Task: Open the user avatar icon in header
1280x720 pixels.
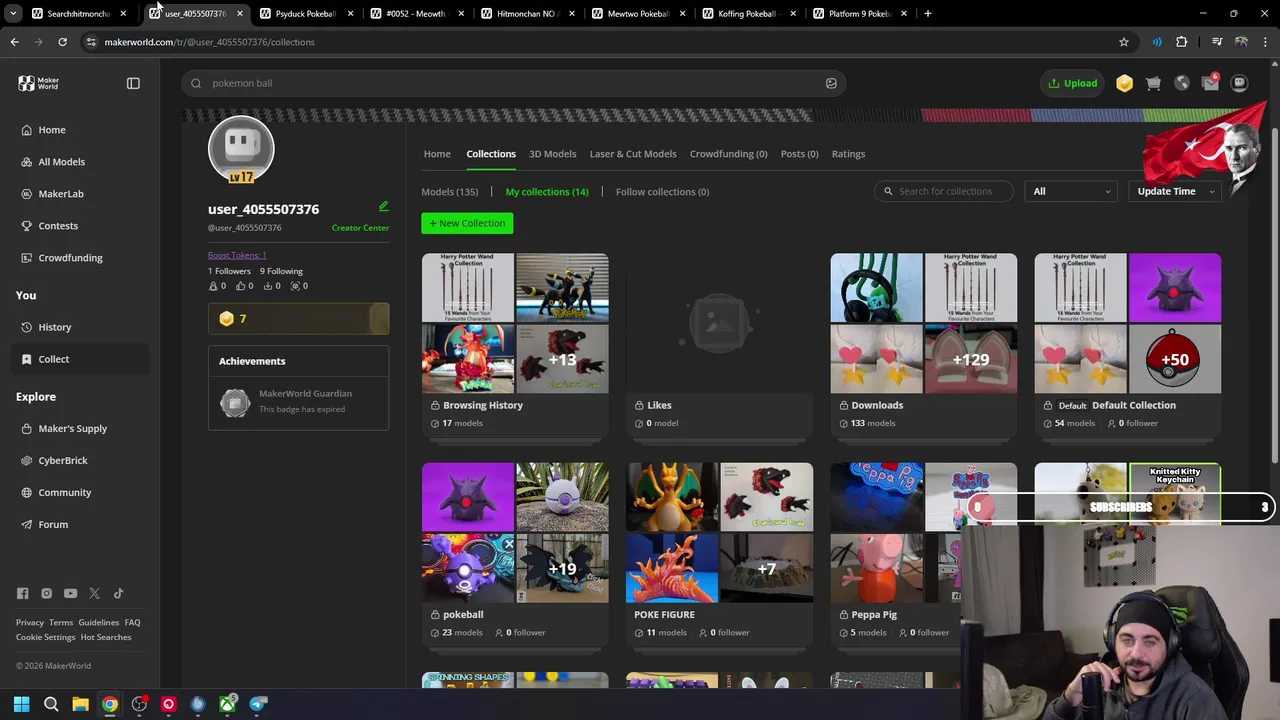Action: click(x=1239, y=83)
